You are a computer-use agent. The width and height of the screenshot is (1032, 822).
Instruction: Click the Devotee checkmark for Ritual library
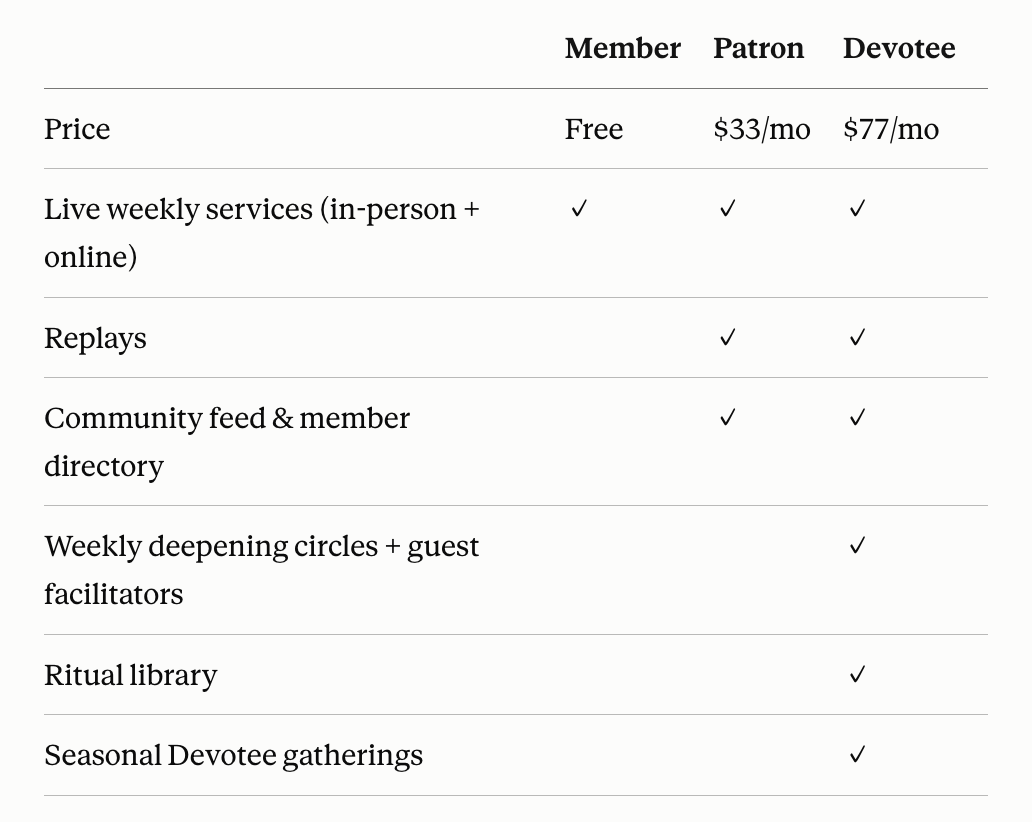coord(857,675)
